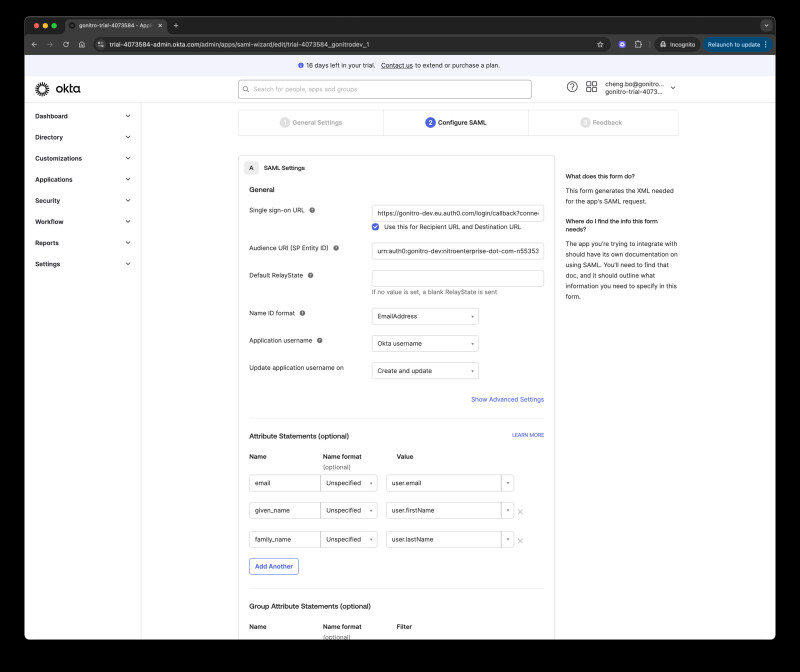Open the tab list chevron in title bar
800x672 pixels.
pyautogui.click(x=766, y=26)
